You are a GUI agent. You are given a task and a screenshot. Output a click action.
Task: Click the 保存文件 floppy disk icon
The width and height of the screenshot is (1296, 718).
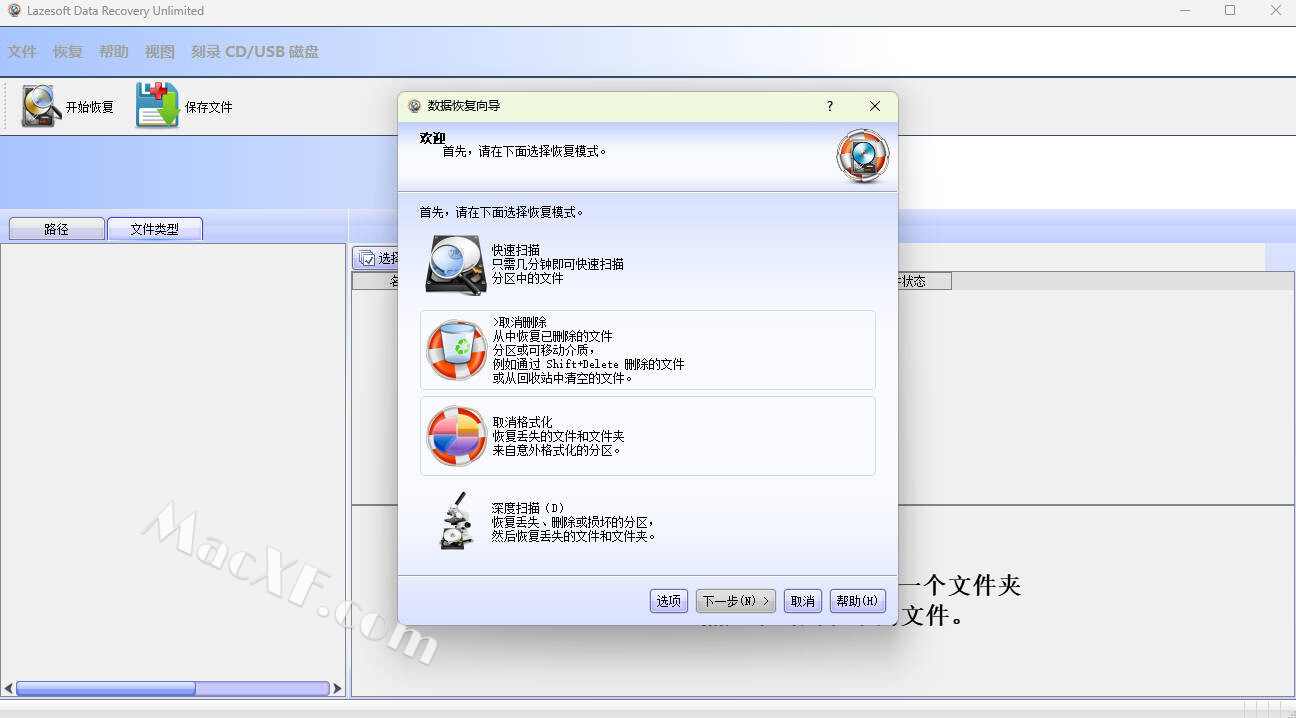(x=157, y=105)
